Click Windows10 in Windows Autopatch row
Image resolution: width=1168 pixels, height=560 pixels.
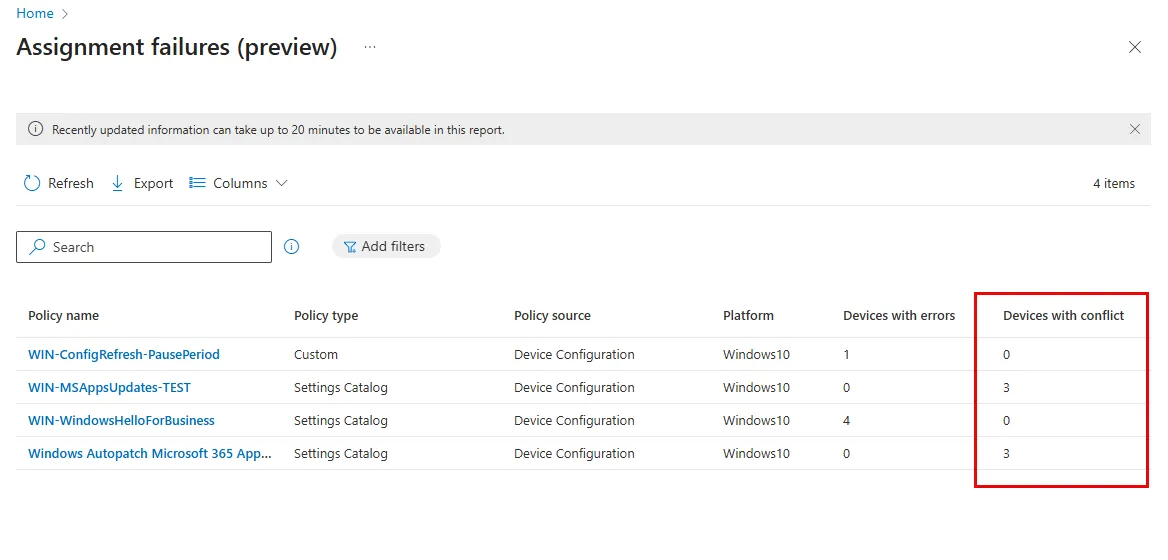pos(756,453)
